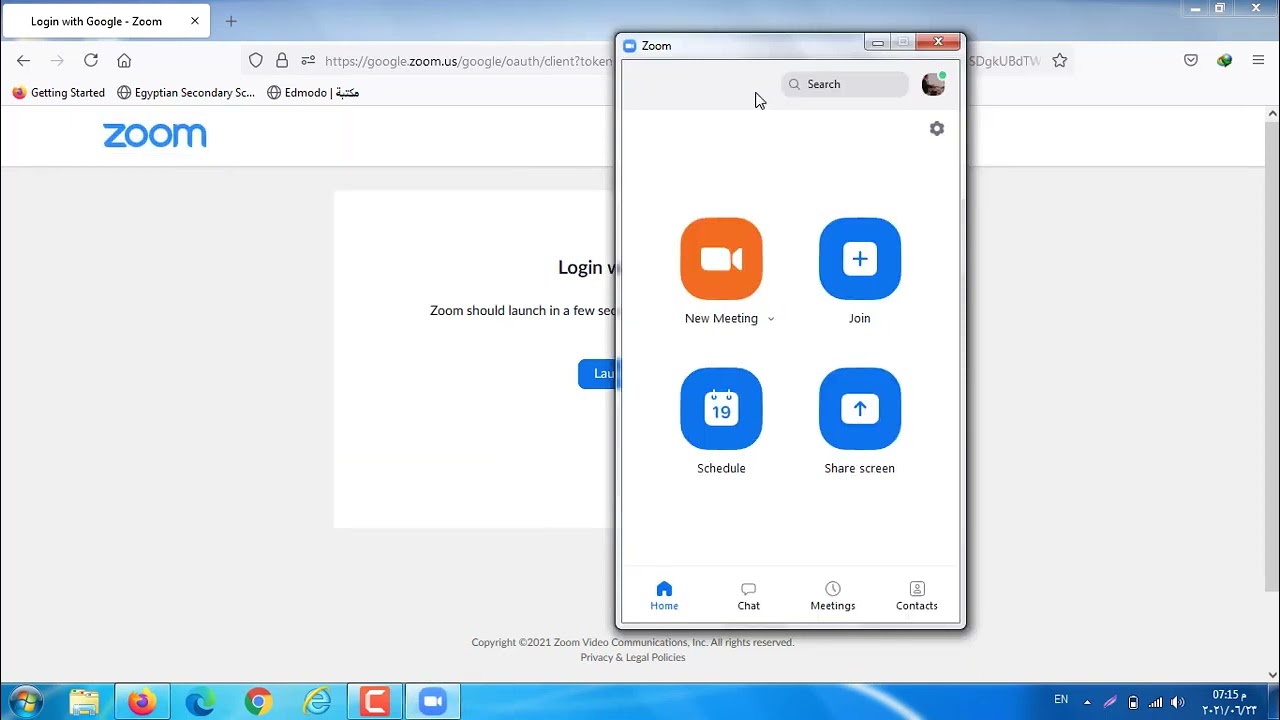This screenshot has width=1280, height=720.
Task: Open the New Meeting options dropdown arrow
Action: coord(770,319)
